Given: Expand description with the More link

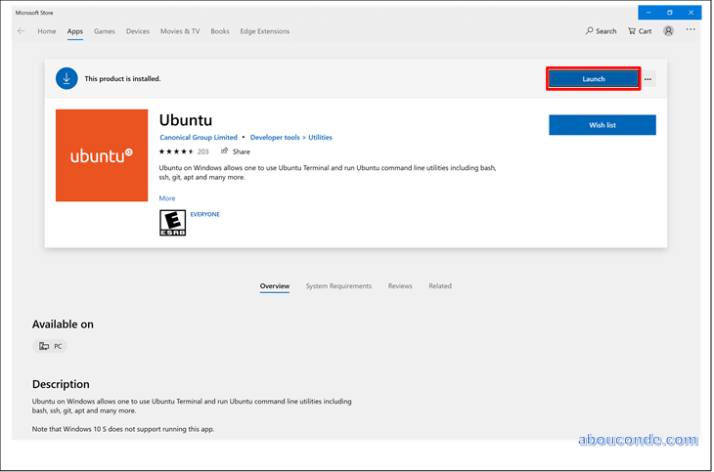Looking at the screenshot, I should point(167,198).
